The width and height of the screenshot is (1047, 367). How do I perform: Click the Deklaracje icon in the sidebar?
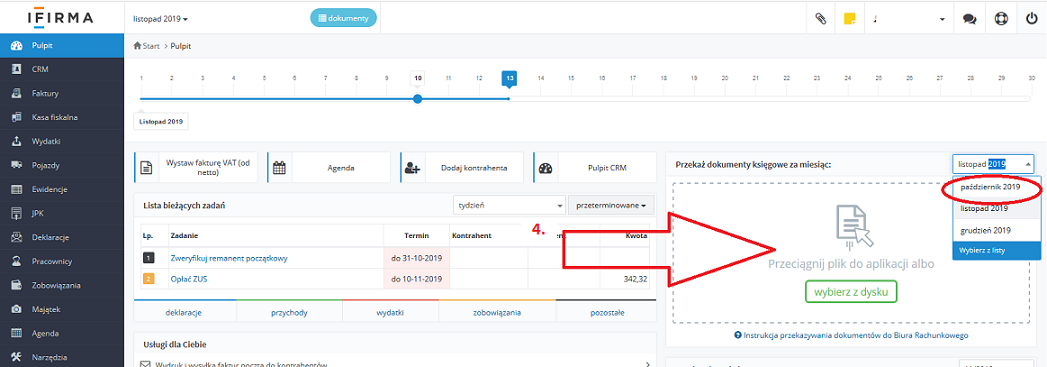[x=17, y=238]
